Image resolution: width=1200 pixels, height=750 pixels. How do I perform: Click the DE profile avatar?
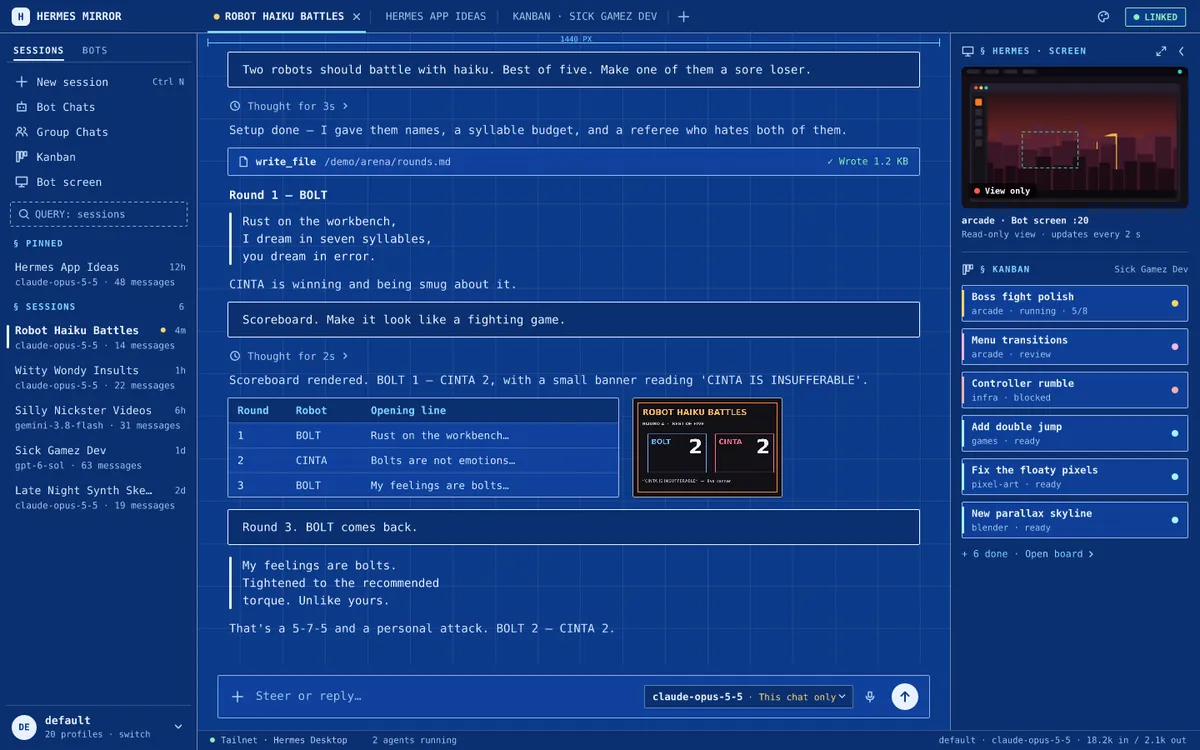point(24,727)
